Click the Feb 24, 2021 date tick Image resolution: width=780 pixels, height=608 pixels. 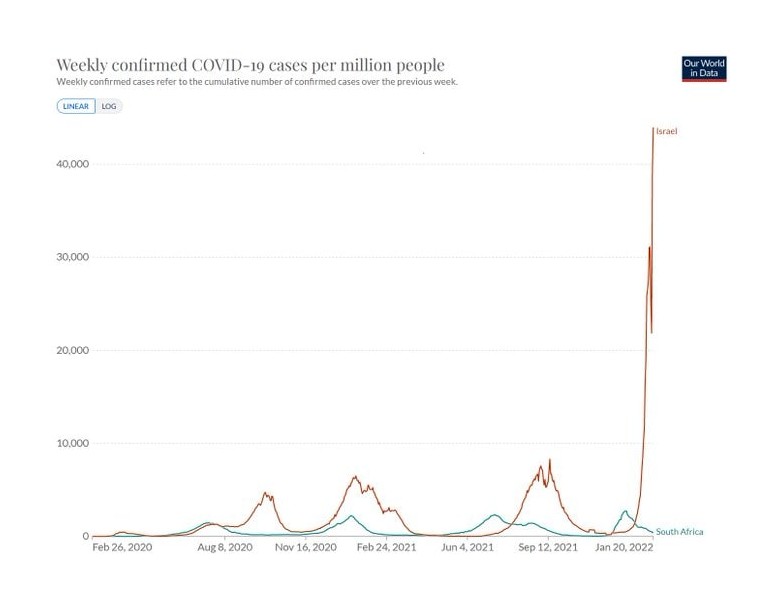[387, 547]
